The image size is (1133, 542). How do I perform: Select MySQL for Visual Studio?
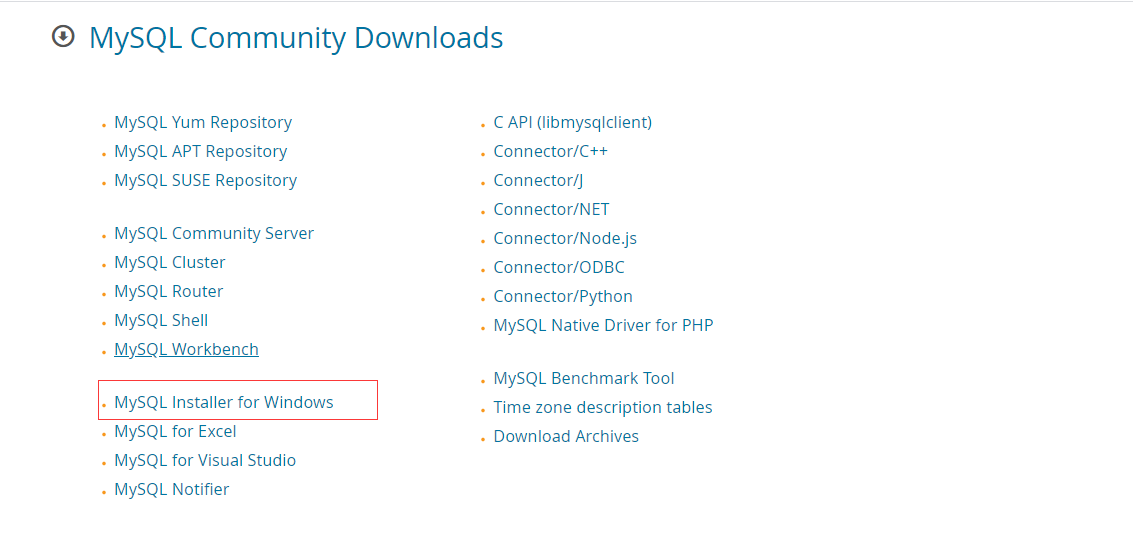[x=205, y=460]
